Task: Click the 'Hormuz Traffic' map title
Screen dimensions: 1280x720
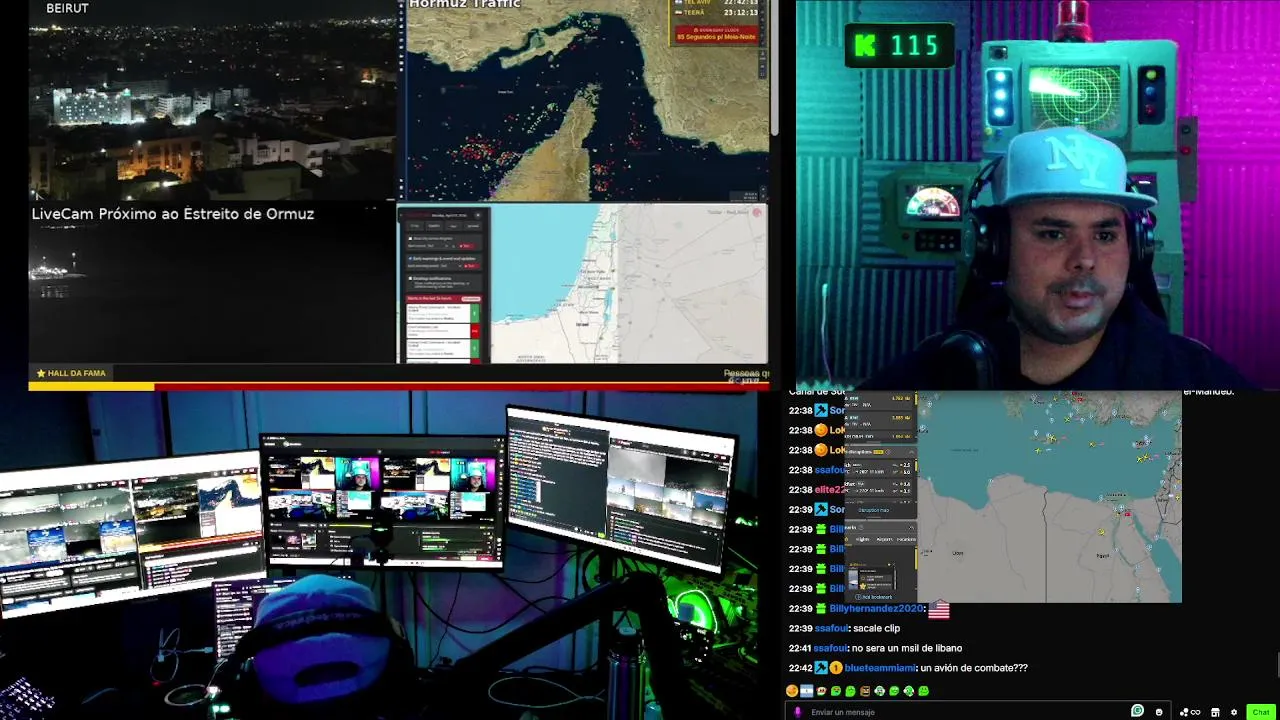Action: pyautogui.click(x=465, y=5)
